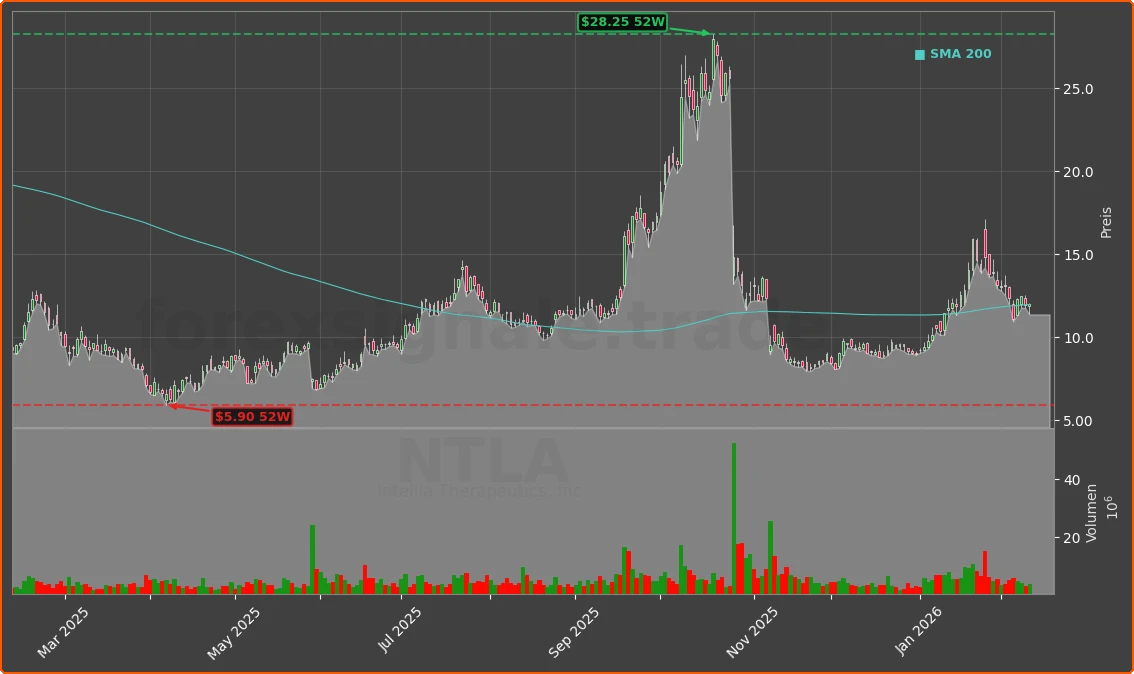Image resolution: width=1134 pixels, height=674 pixels.
Task: Select the red dashed 52-week low line
Action: [x=500, y=404]
